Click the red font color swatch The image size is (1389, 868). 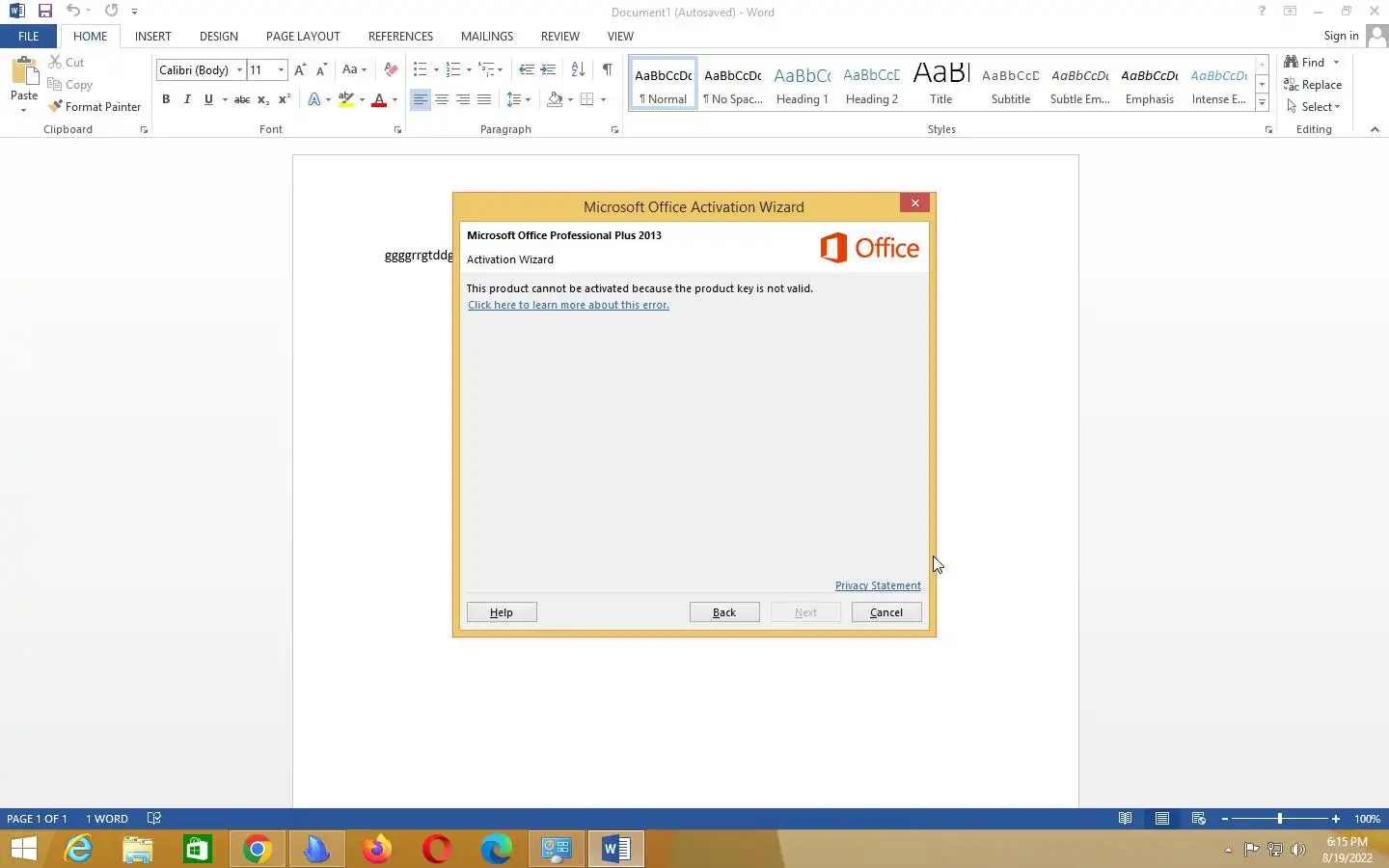pos(379,99)
